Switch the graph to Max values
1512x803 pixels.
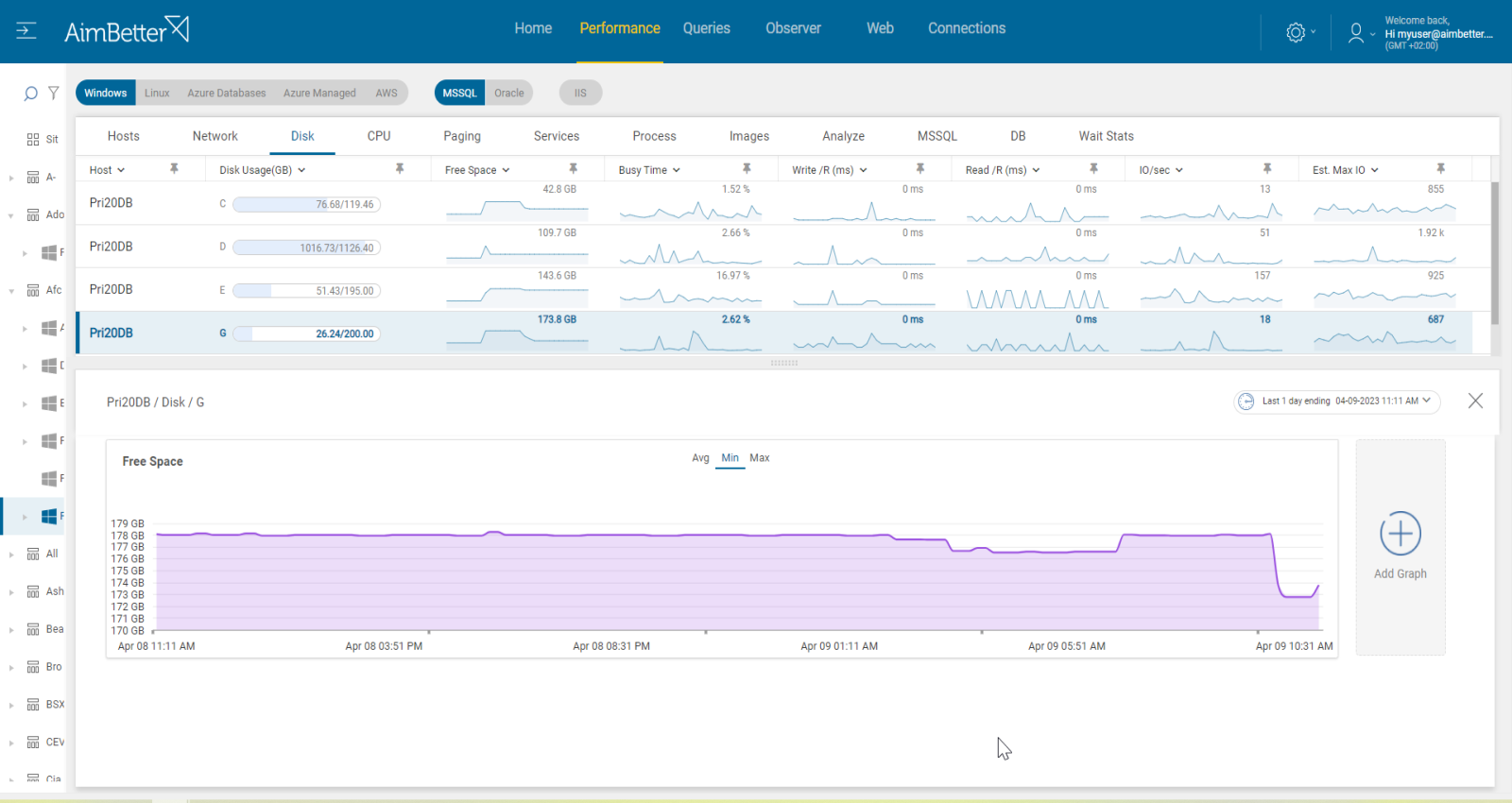tap(760, 458)
